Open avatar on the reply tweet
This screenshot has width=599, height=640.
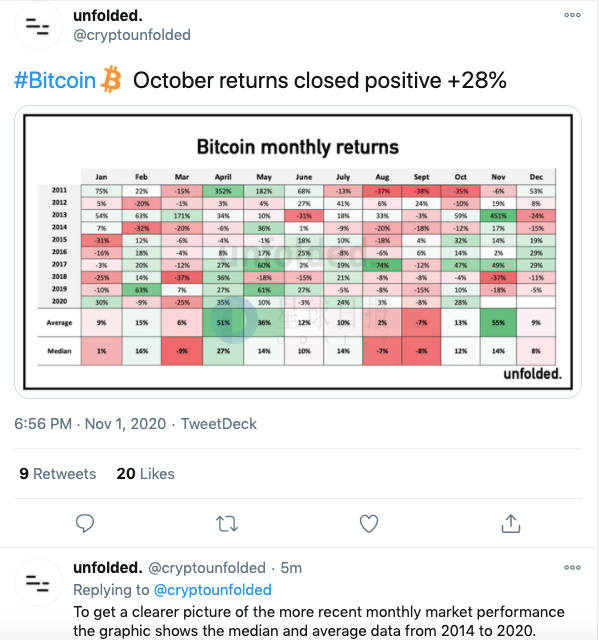click(38, 582)
